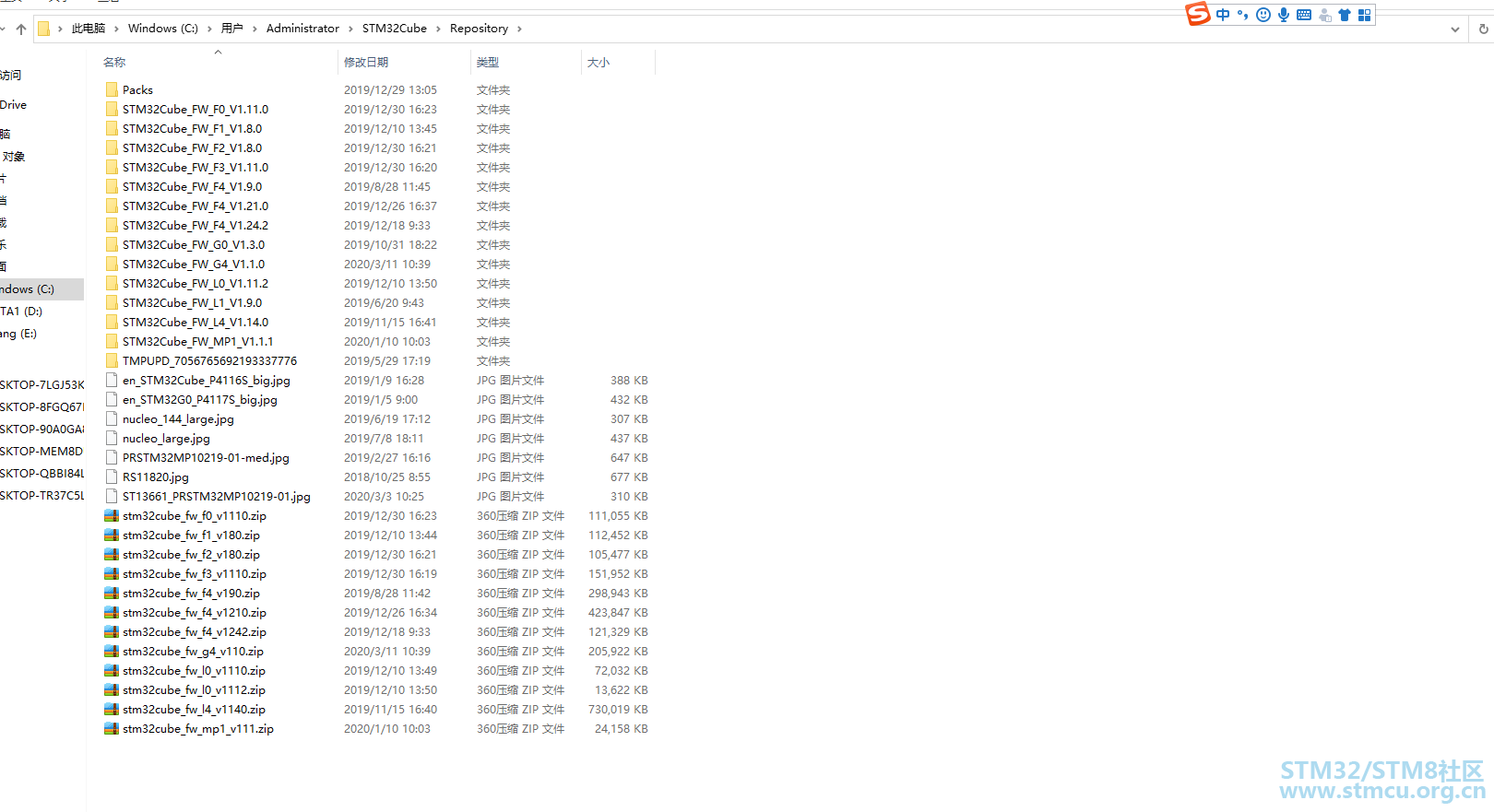1494x812 pixels.
Task: Select the file name stm32cube_fw_f4_v1242.zip
Action: (195, 631)
